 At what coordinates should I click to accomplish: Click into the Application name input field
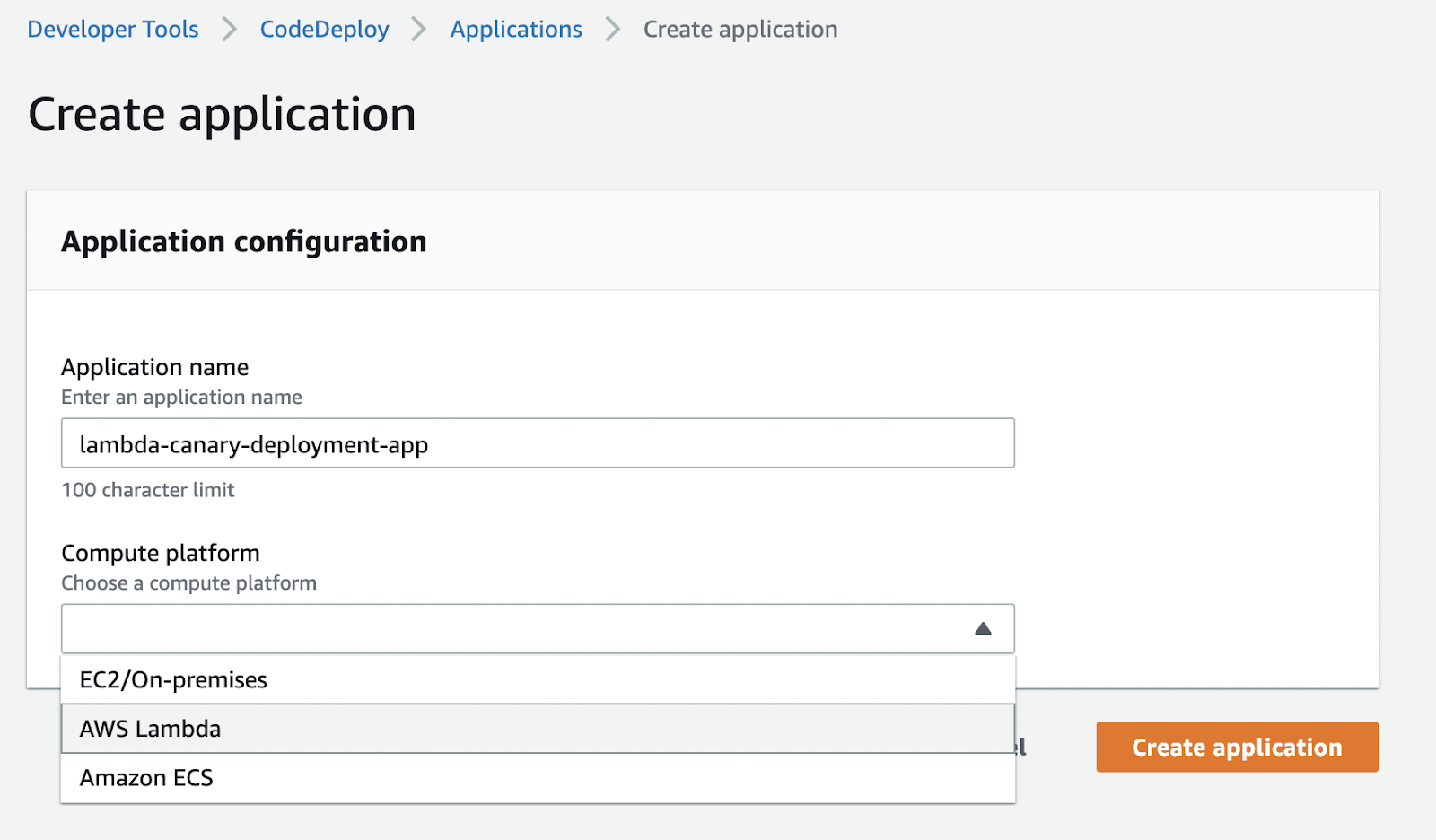[x=538, y=443]
